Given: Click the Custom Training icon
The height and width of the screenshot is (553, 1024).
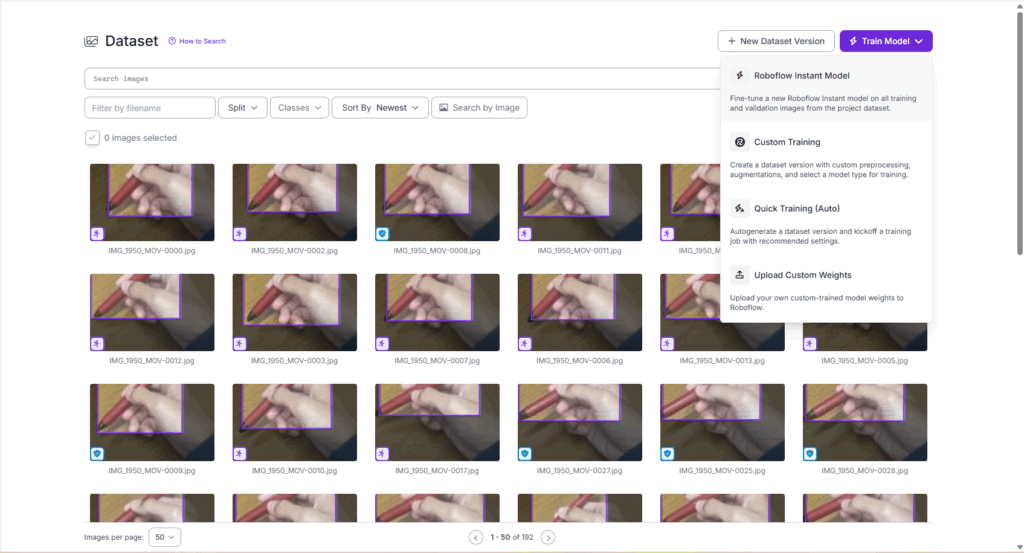Looking at the screenshot, I should pyautogui.click(x=739, y=142).
